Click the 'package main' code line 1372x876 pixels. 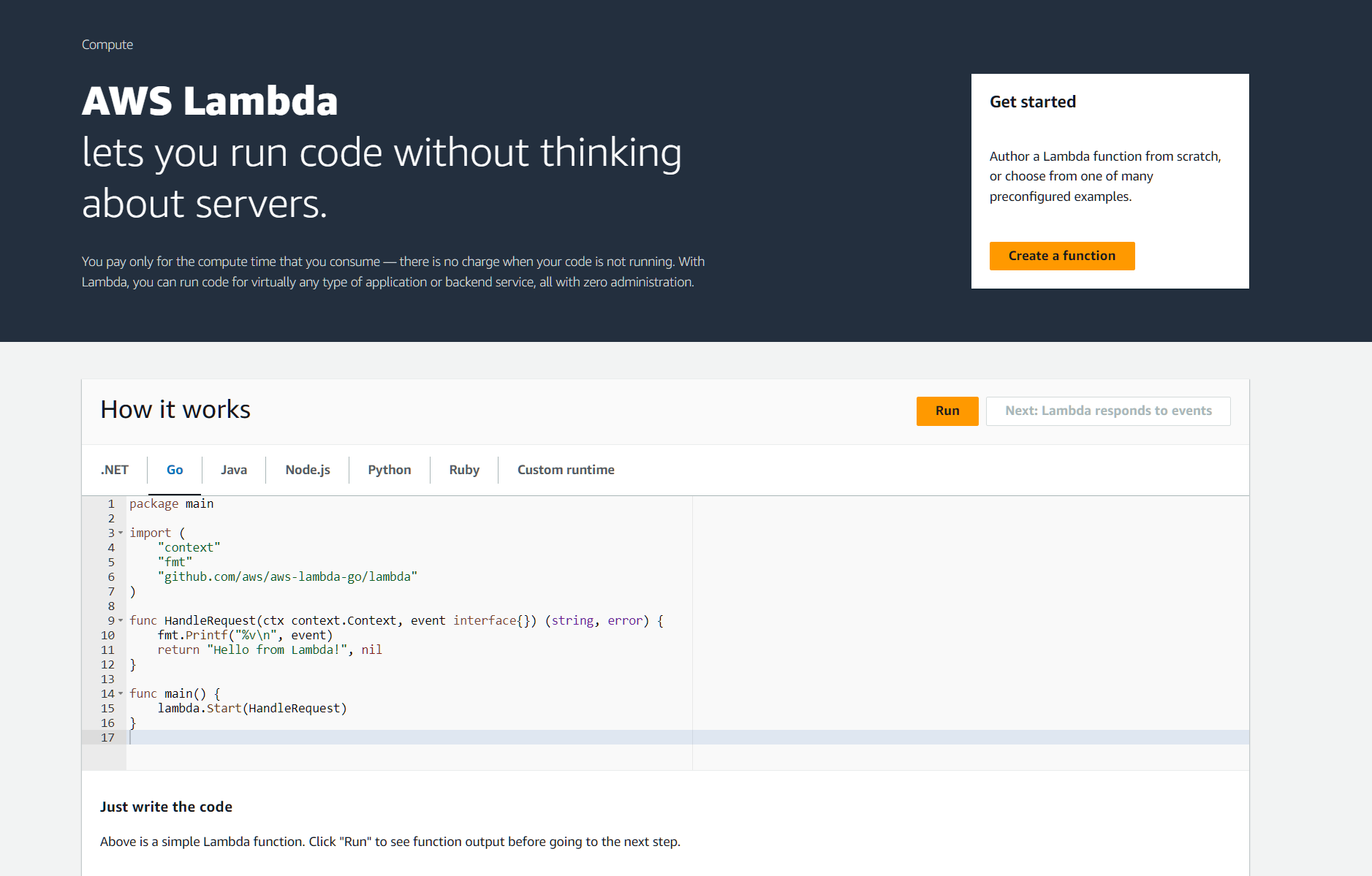172,503
